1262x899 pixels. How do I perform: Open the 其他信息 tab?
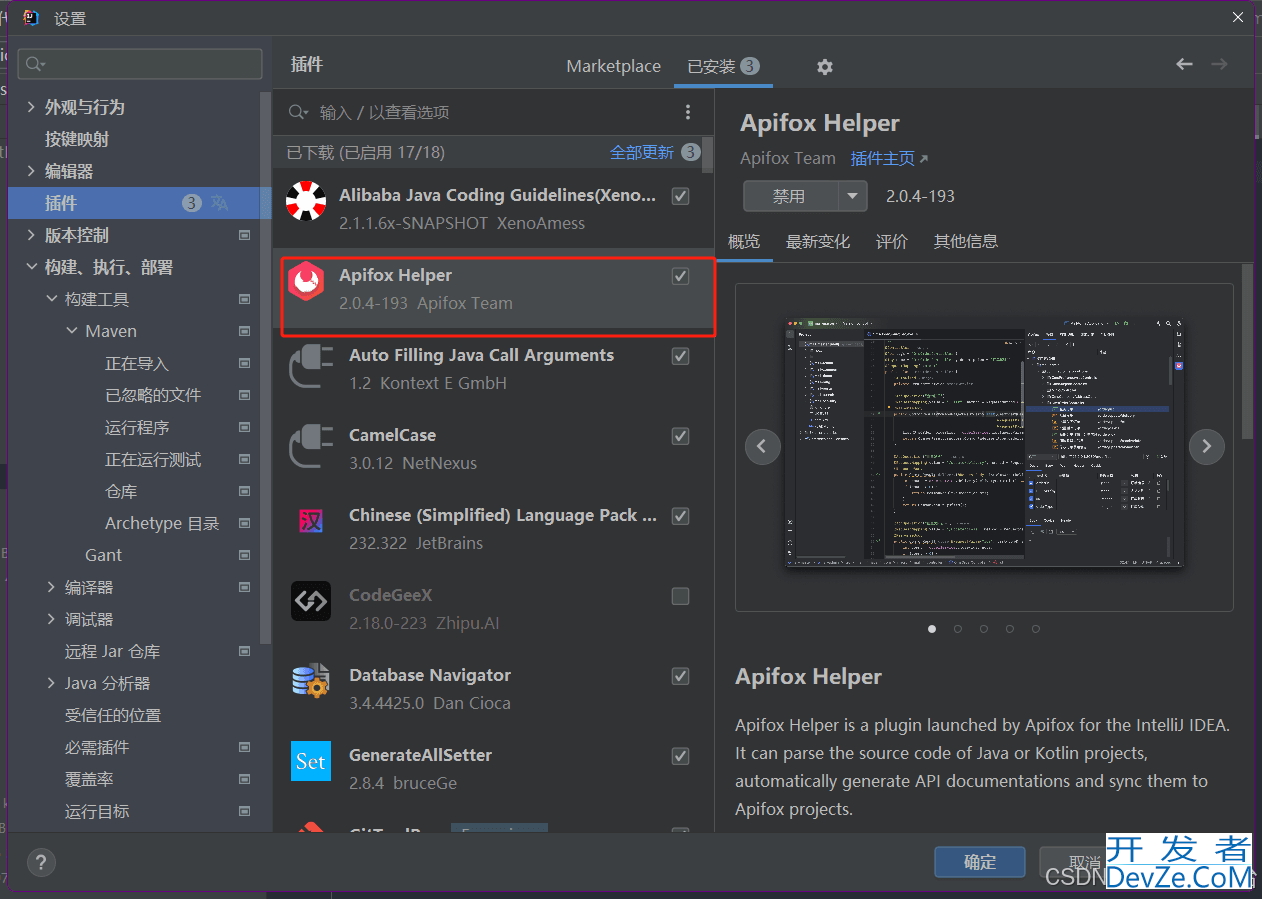click(966, 241)
